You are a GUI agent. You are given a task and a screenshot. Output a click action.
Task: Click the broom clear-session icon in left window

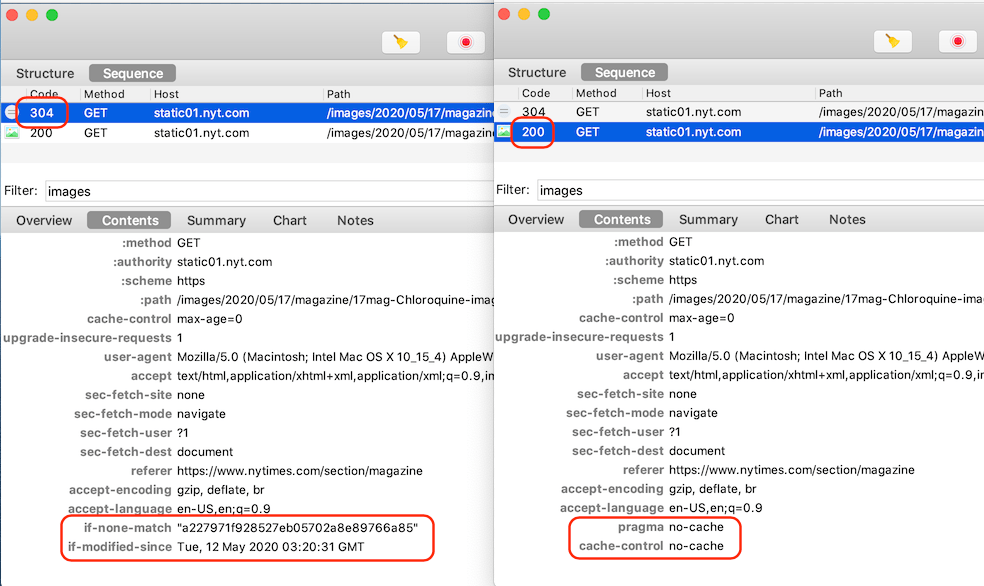pos(400,42)
